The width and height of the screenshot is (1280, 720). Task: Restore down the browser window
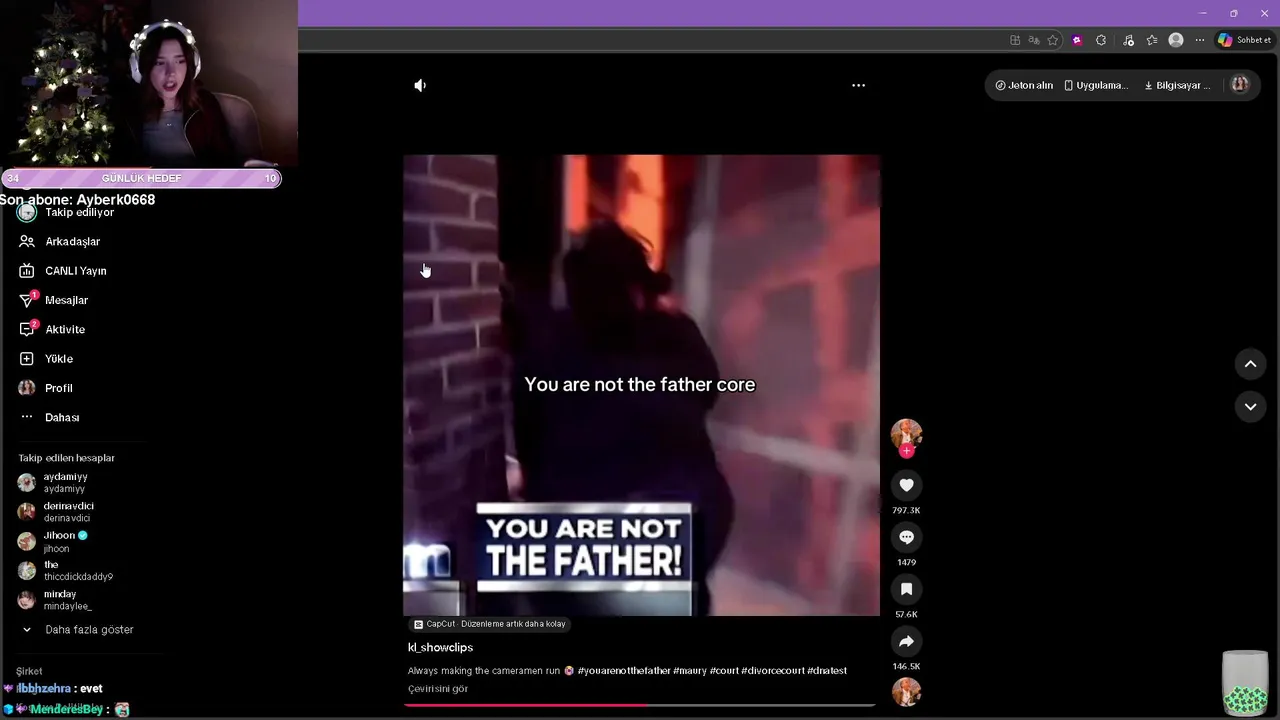pyautogui.click(x=1233, y=13)
